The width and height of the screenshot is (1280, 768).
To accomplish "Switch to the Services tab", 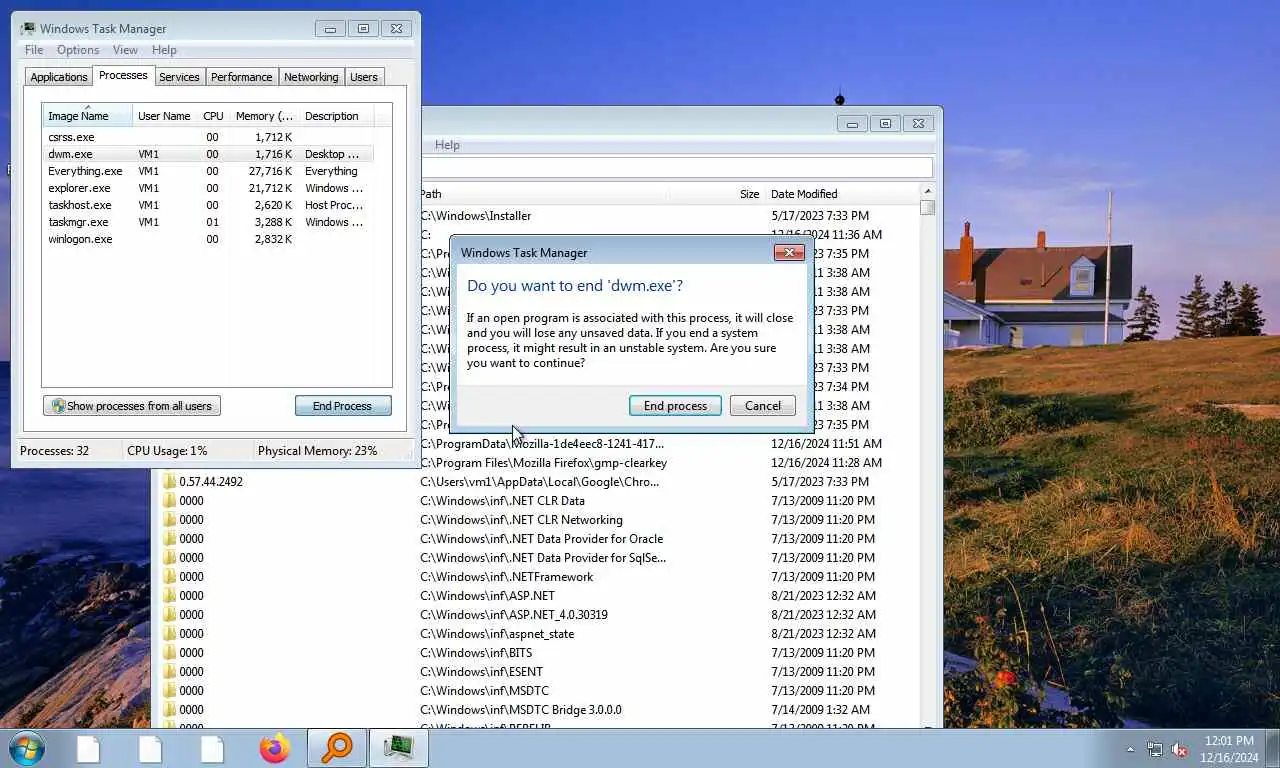I will tap(179, 77).
